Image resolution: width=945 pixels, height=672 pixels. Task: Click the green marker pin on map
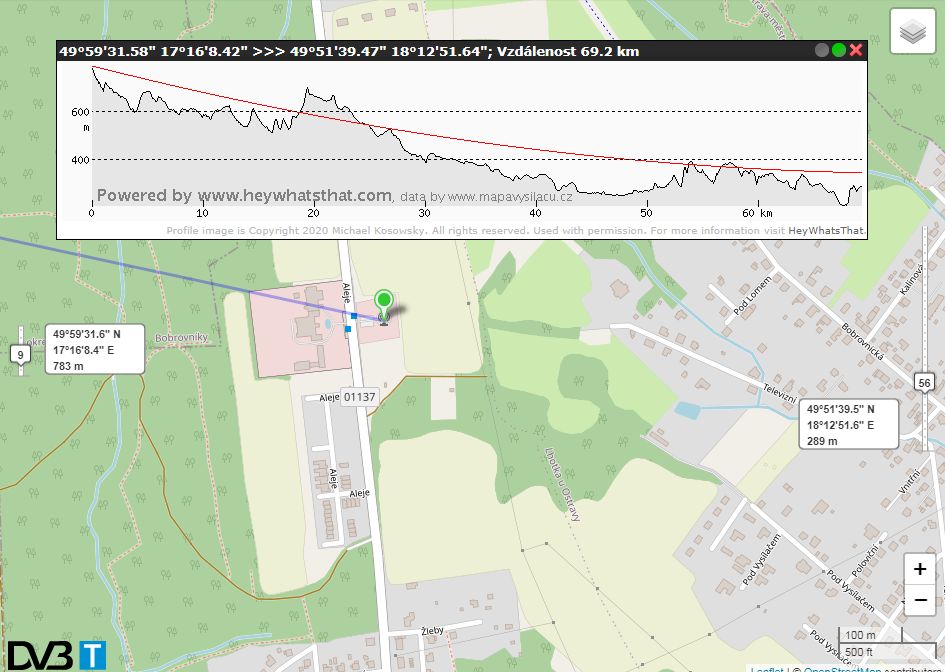[383, 303]
